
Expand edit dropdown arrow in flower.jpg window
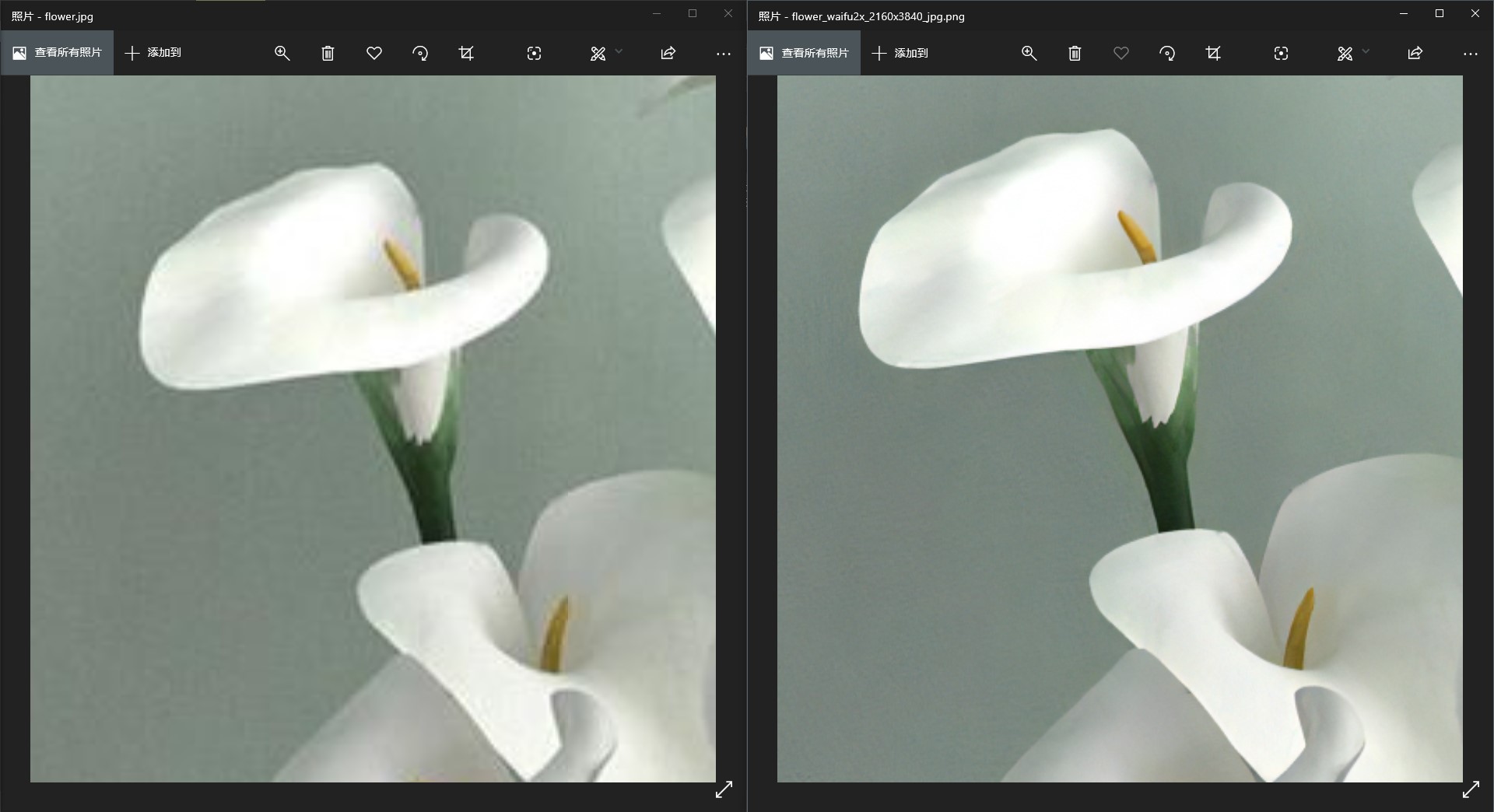click(x=619, y=52)
